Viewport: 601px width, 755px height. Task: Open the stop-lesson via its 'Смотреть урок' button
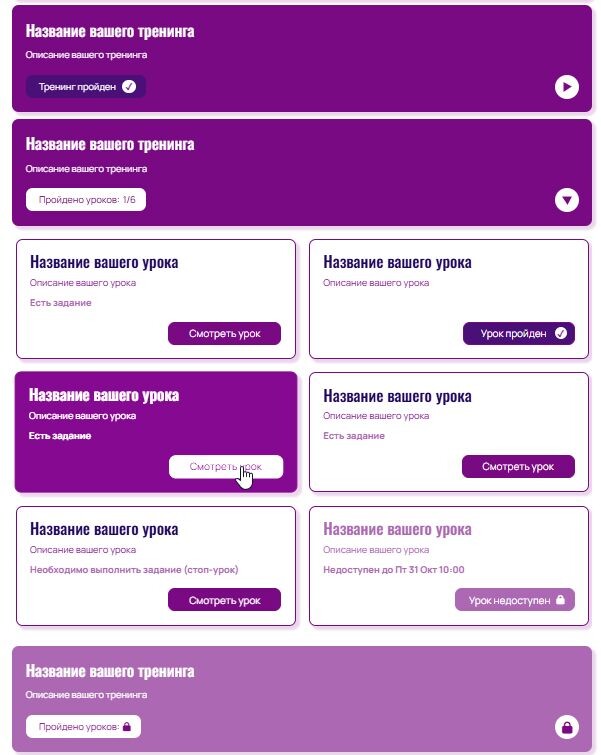pos(224,600)
